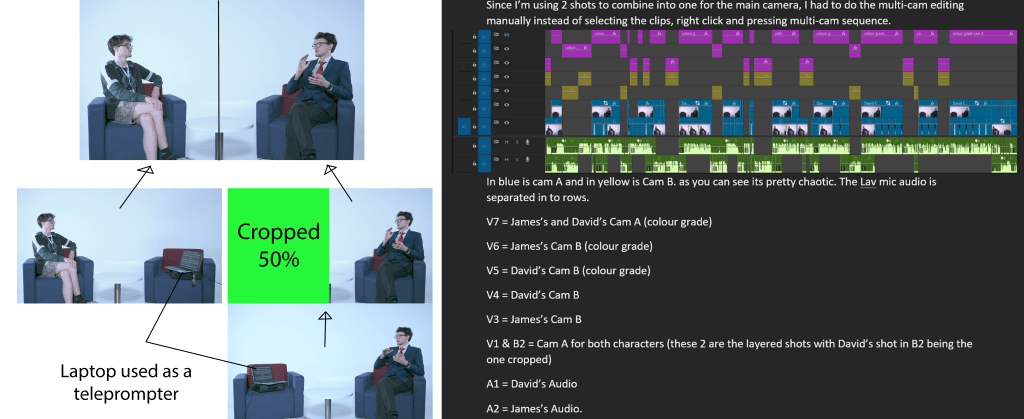Click the line 'A2 = James's Audio.'
1024x419 pixels.
click(534, 409)
